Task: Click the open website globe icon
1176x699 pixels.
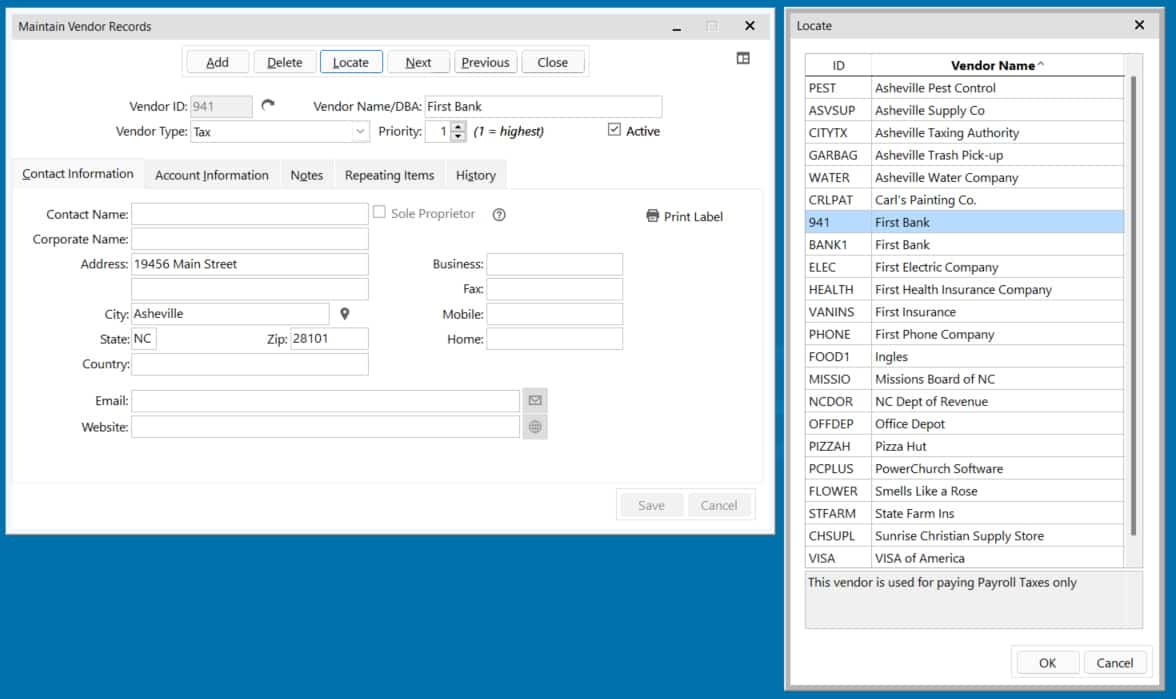Action: (x=535, y=427)
